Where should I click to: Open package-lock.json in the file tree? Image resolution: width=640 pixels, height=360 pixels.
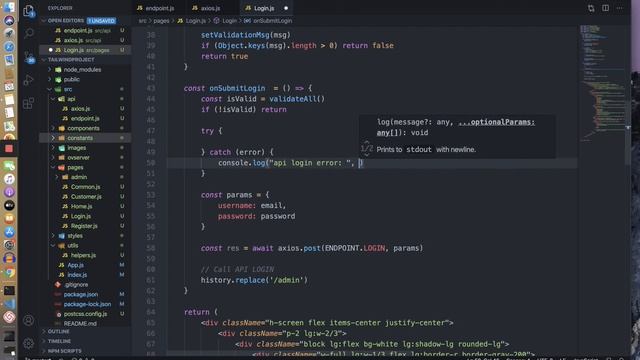[87, 304]
